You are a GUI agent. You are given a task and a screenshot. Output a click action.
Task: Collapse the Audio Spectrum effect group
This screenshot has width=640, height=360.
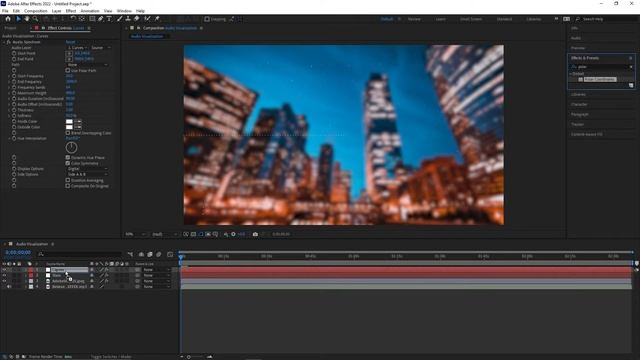[4, 42]
